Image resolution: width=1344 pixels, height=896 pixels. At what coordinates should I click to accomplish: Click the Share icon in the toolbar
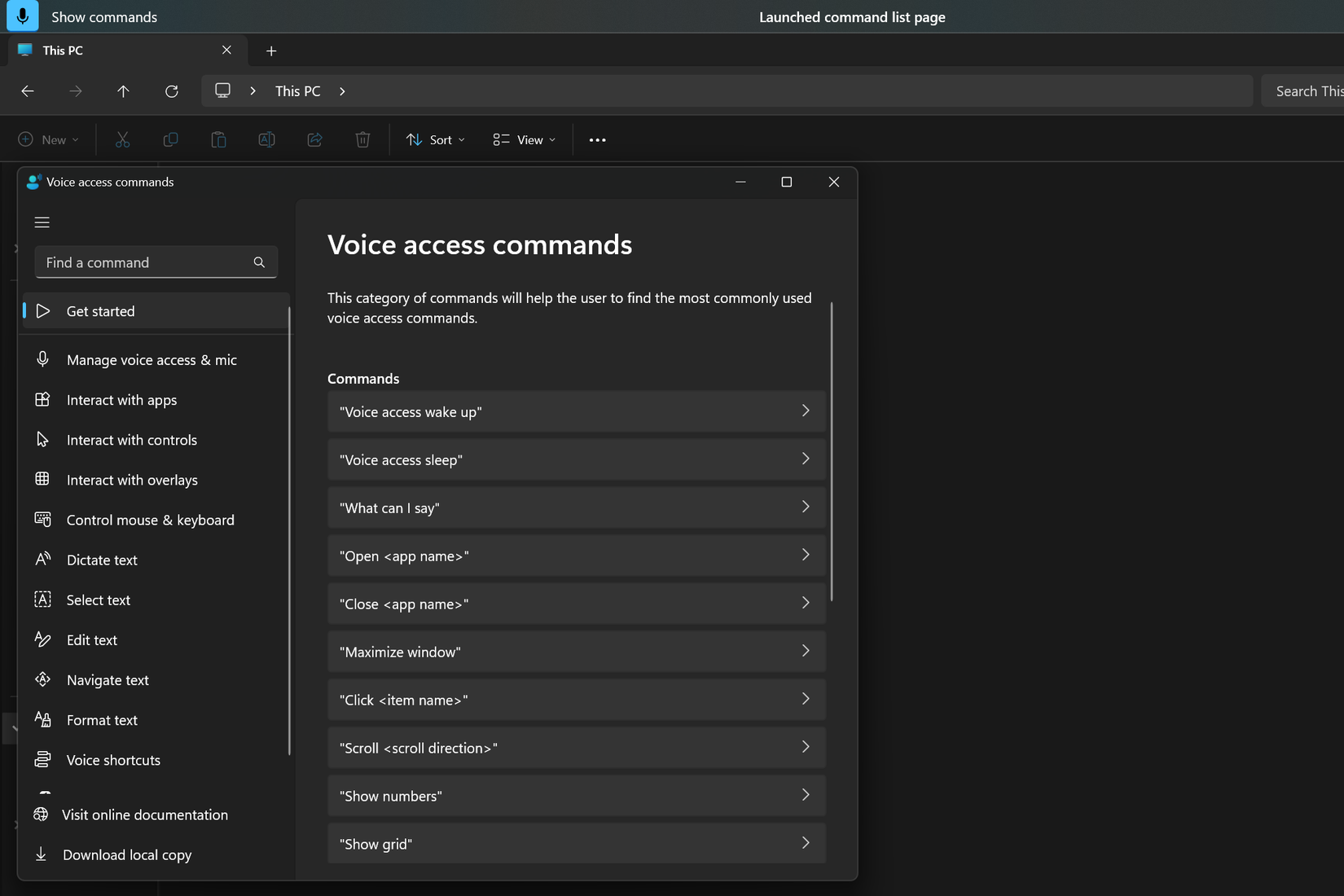(314, 139)
